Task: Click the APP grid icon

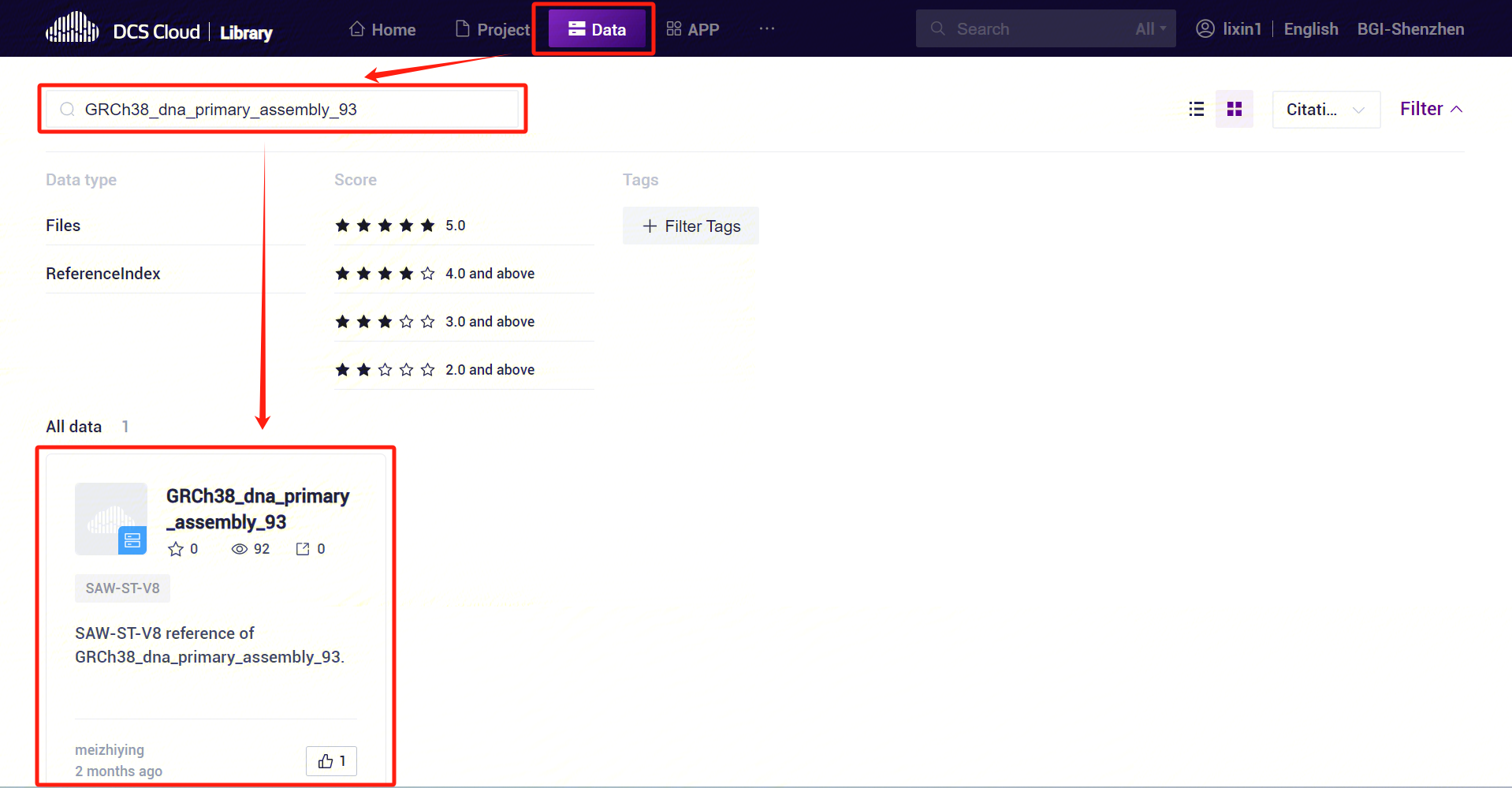Action: coord(673,29)
